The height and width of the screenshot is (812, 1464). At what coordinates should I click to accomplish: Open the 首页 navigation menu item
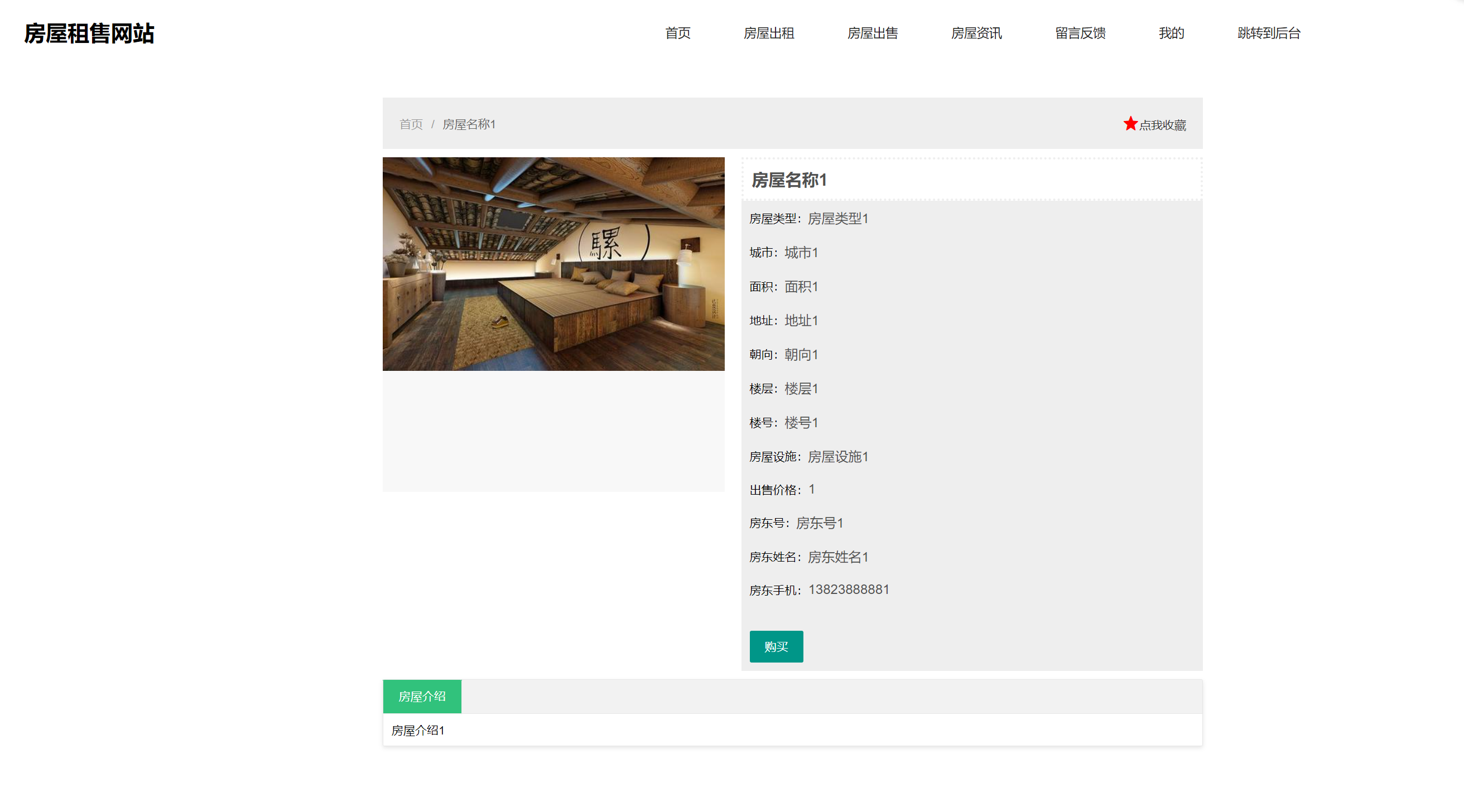[x=677, y=33]
